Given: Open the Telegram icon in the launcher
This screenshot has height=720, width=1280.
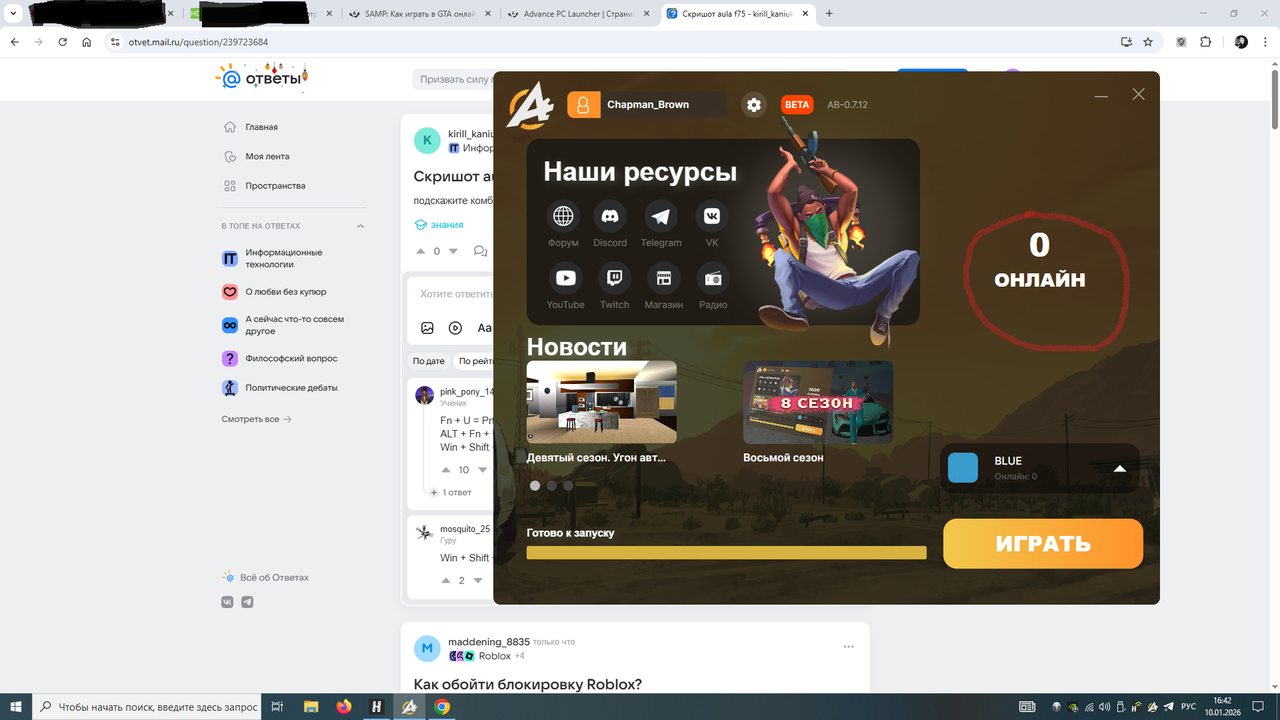Looking at the screenshot, I should [660, 216].
